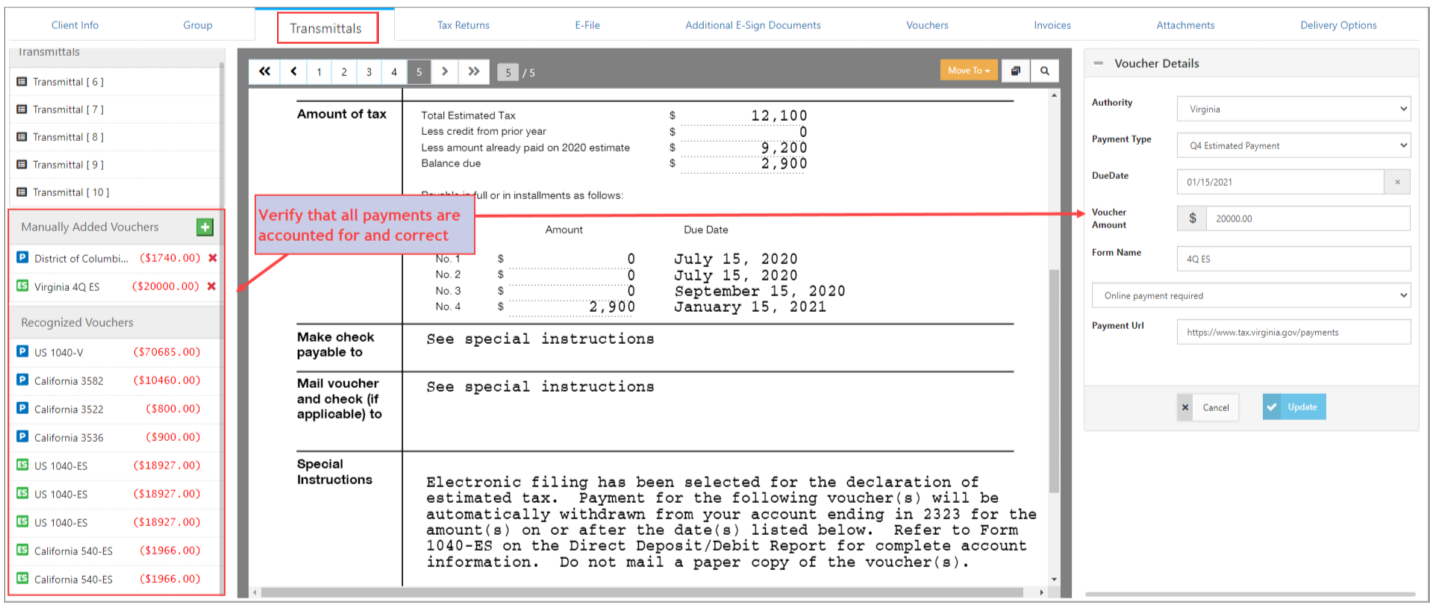Select the US 1040-V voucher
The image size is (1438, 609).
116,352
